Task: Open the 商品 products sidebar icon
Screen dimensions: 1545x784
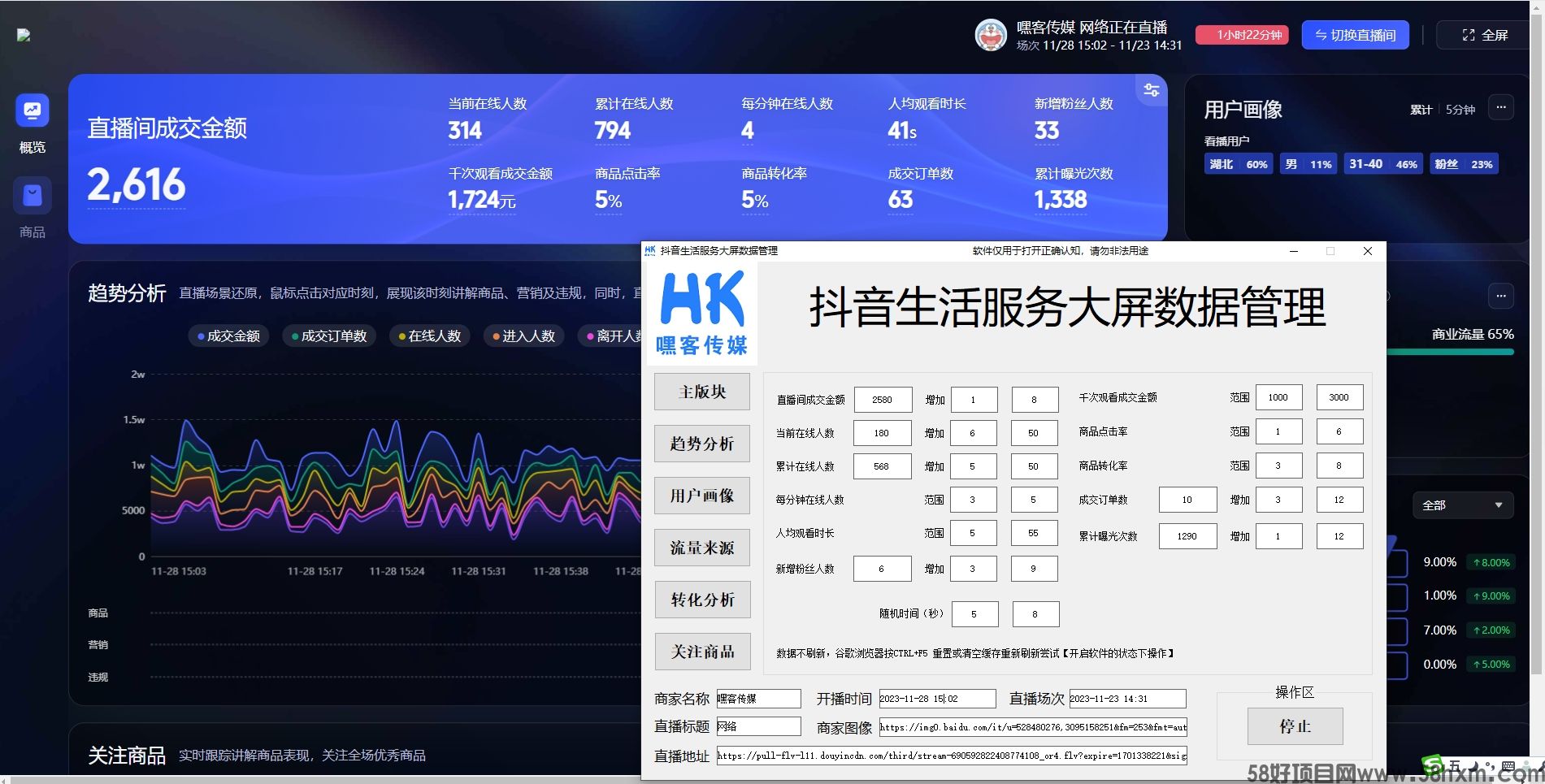Action: pos(33,195)
